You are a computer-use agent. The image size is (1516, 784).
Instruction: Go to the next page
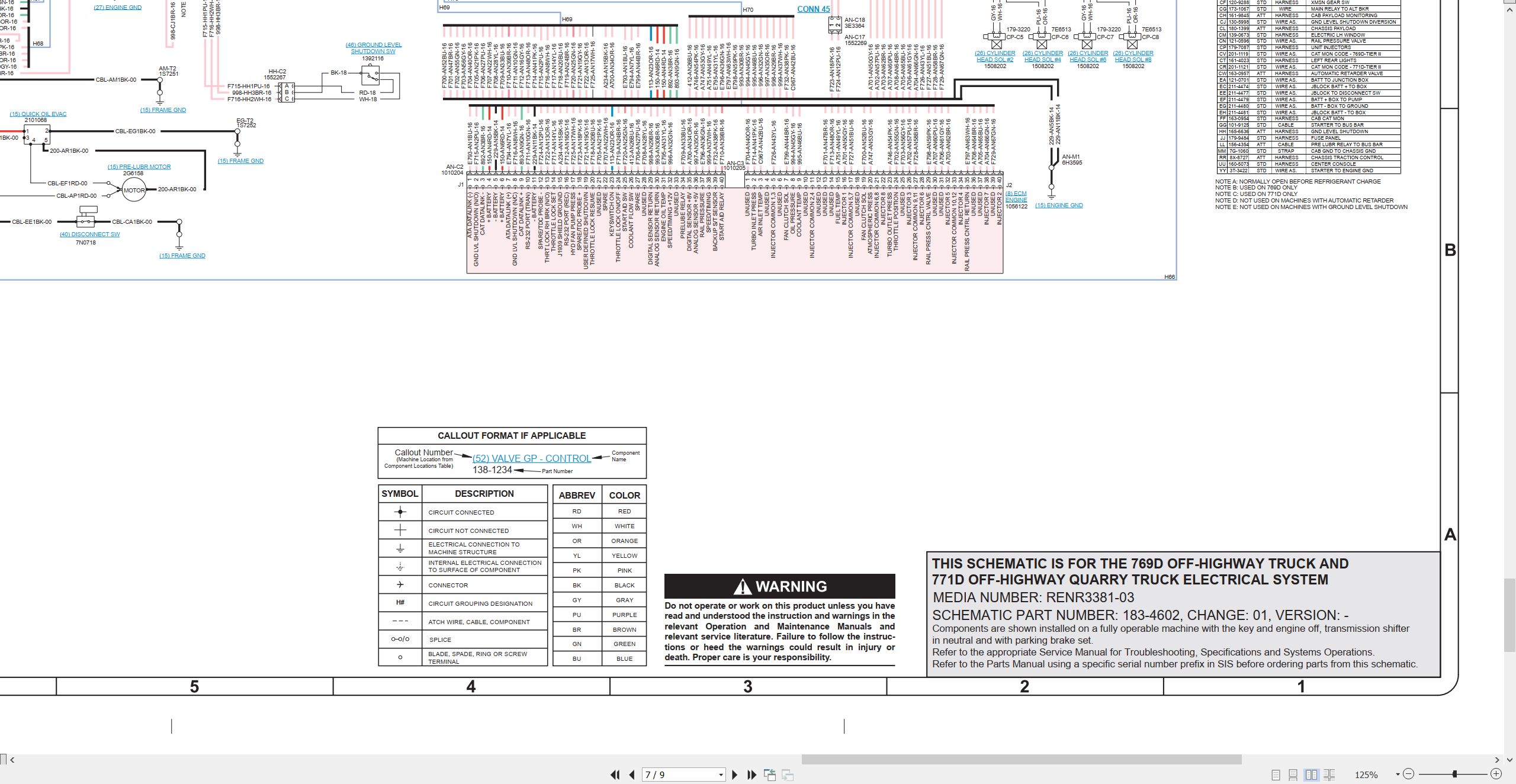735,775
